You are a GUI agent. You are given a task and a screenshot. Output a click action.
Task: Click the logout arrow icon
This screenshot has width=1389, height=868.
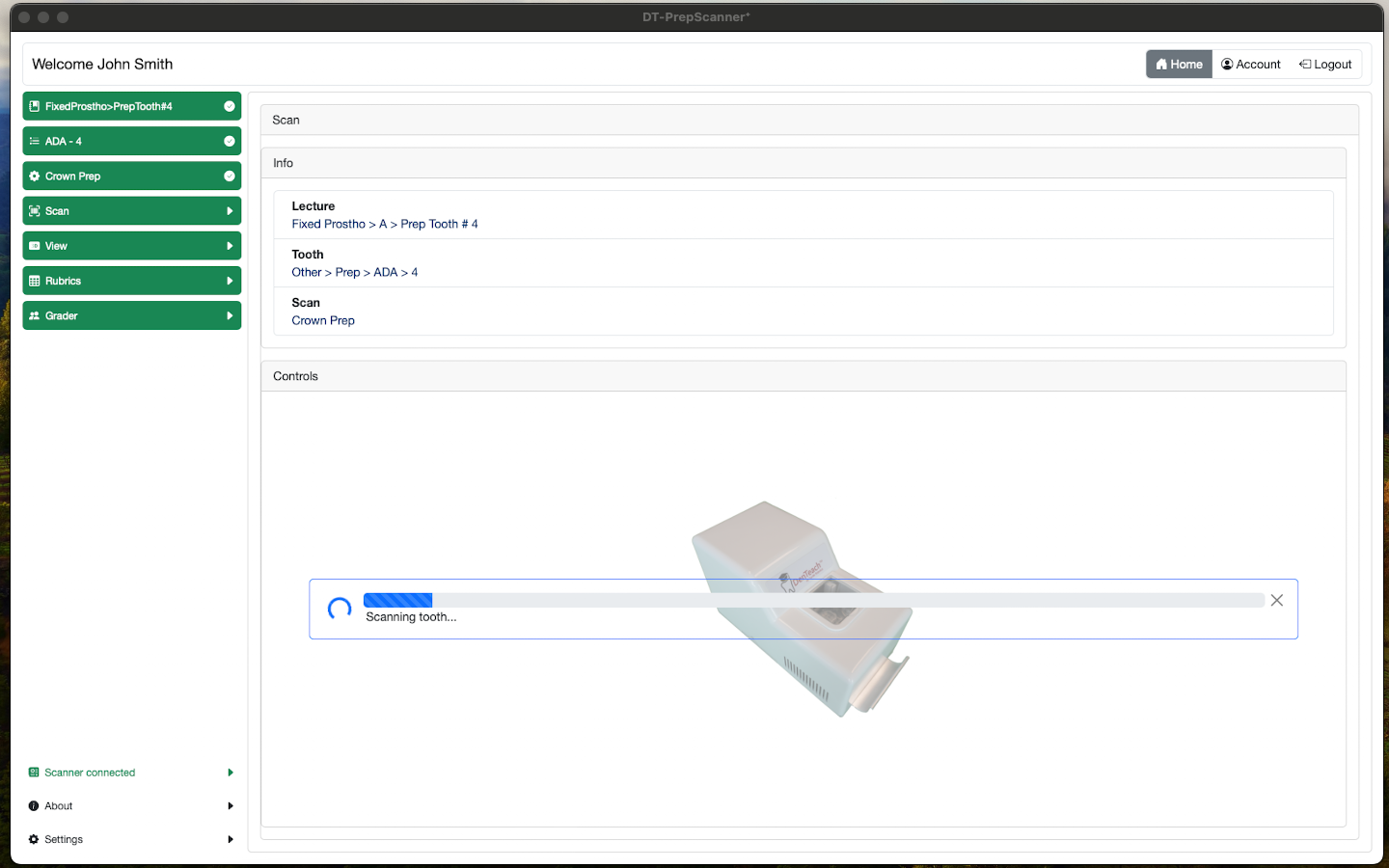(1305, 65)
